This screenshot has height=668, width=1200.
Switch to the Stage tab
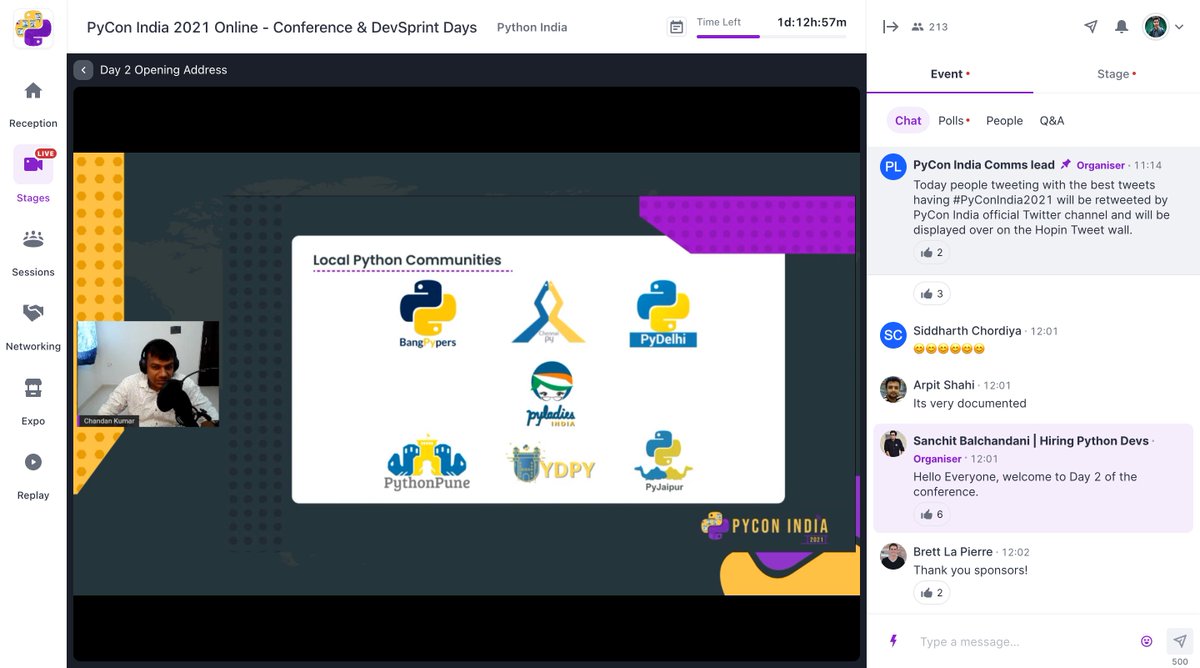(1116, 74)
